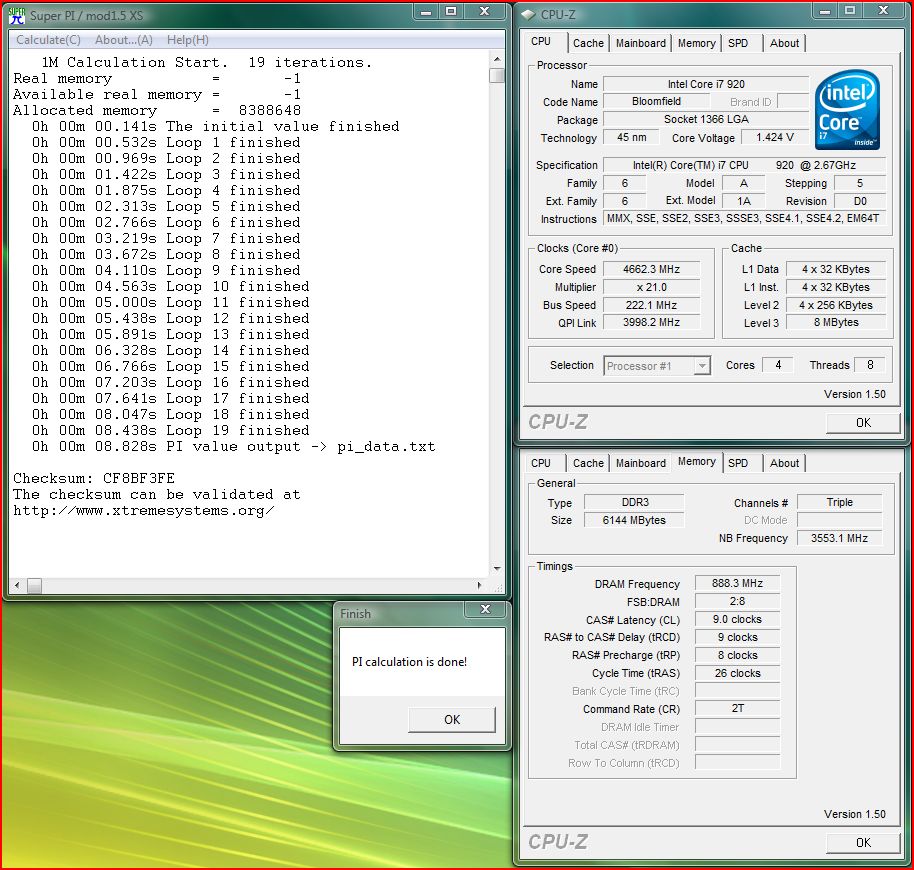Click the horizontal scrollbar thumb in Super PI
This screenshot has height=870, width=914.
pos(34,585)
